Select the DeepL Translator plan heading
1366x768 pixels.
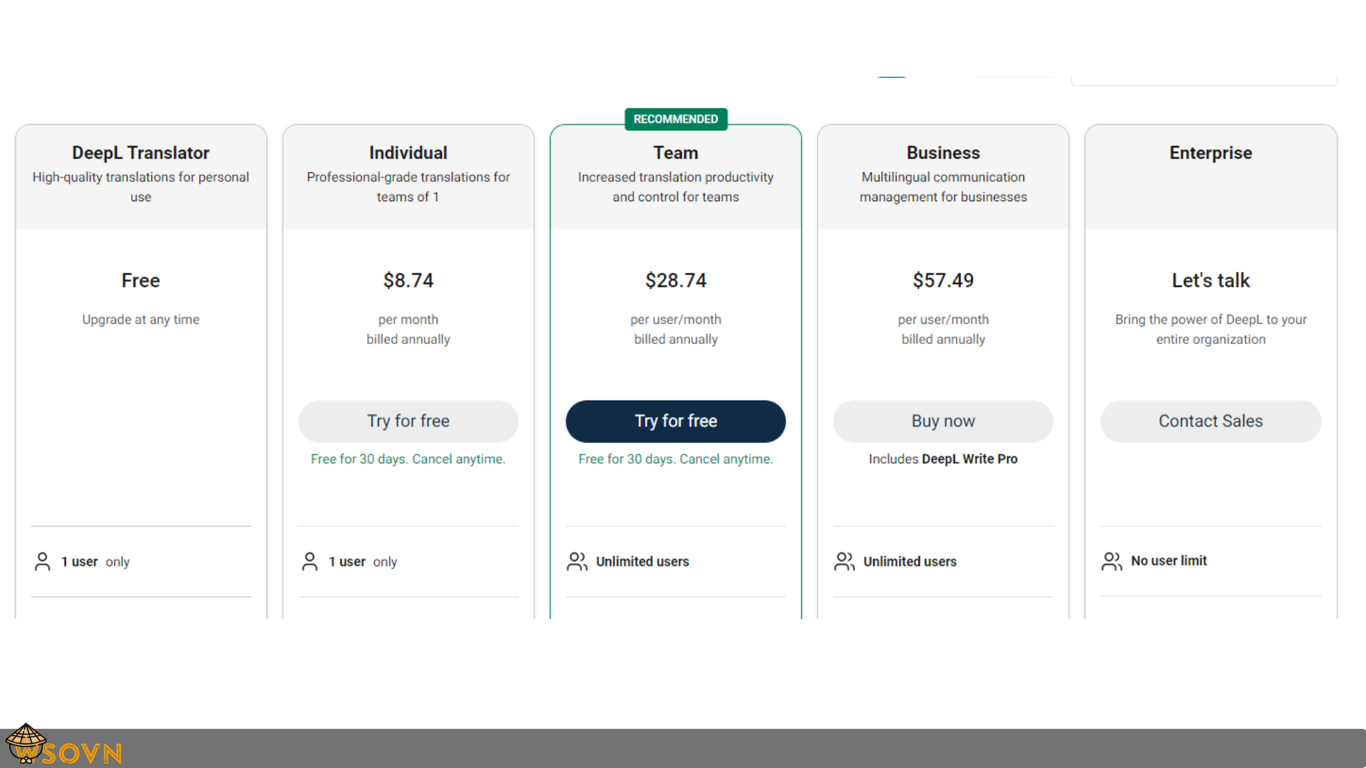click(141, 153)
